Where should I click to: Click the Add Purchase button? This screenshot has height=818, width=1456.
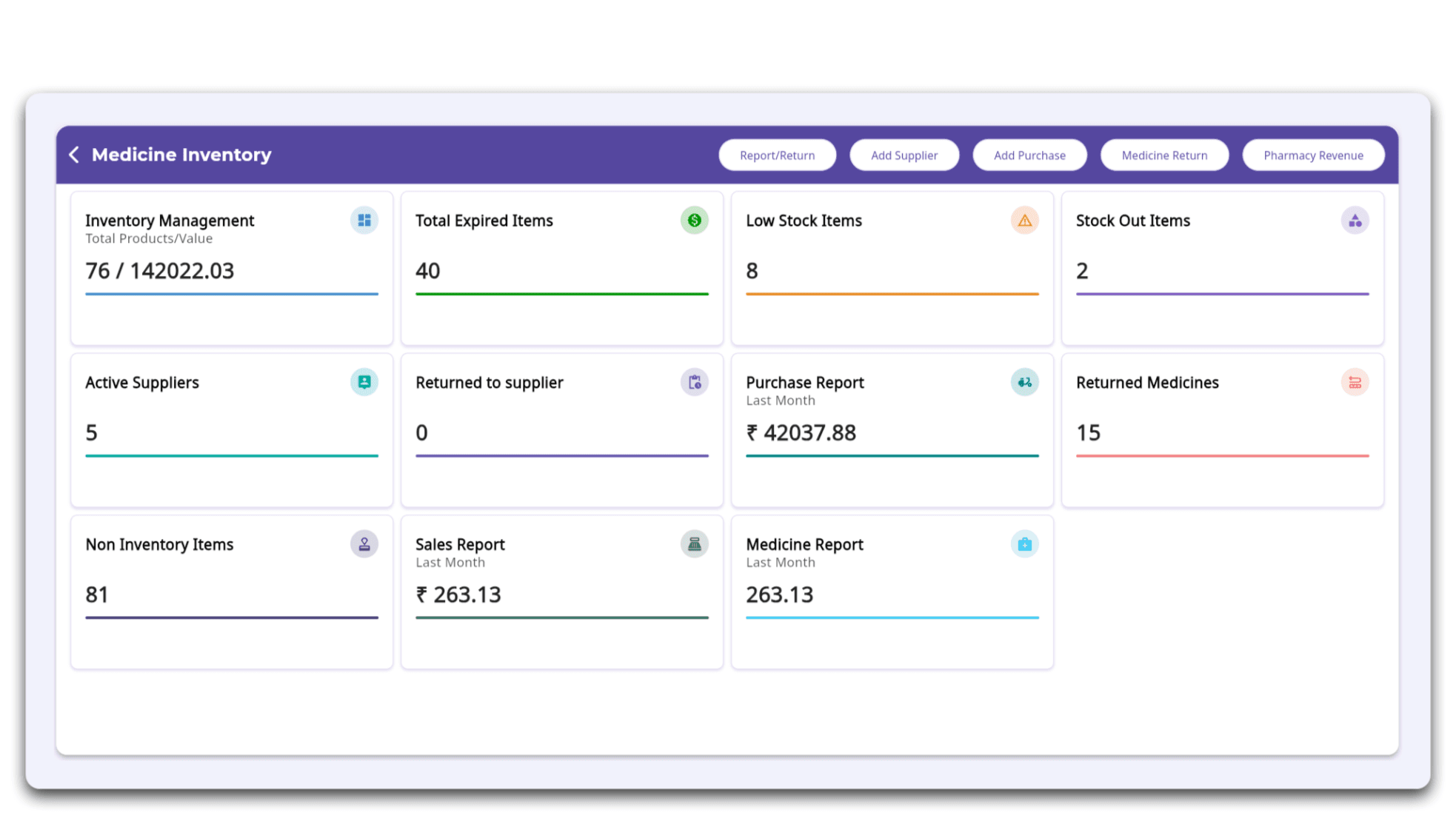pyautogui.click(x=1030, y=155)
